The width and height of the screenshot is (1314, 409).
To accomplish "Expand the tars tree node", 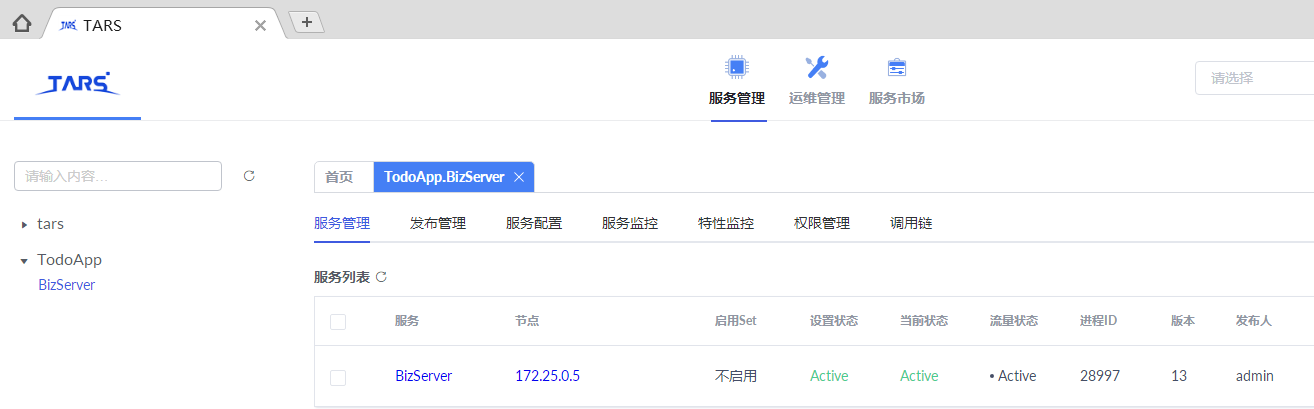I will [24, 225].
